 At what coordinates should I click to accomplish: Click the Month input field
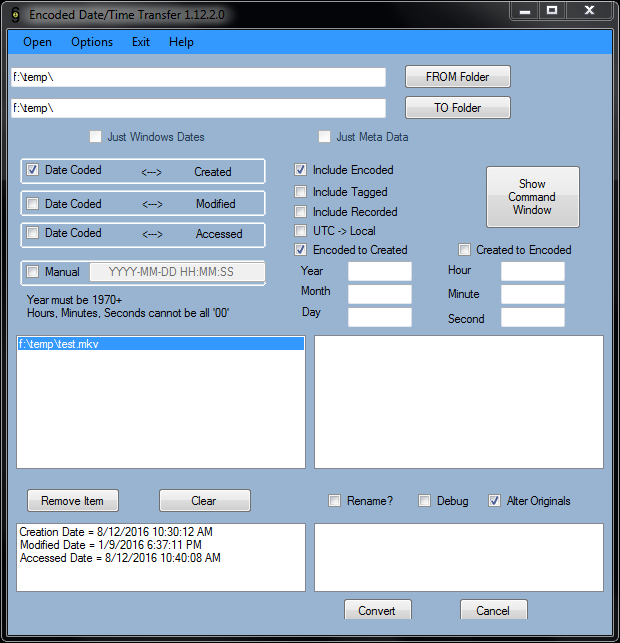[x=380, y=294]
